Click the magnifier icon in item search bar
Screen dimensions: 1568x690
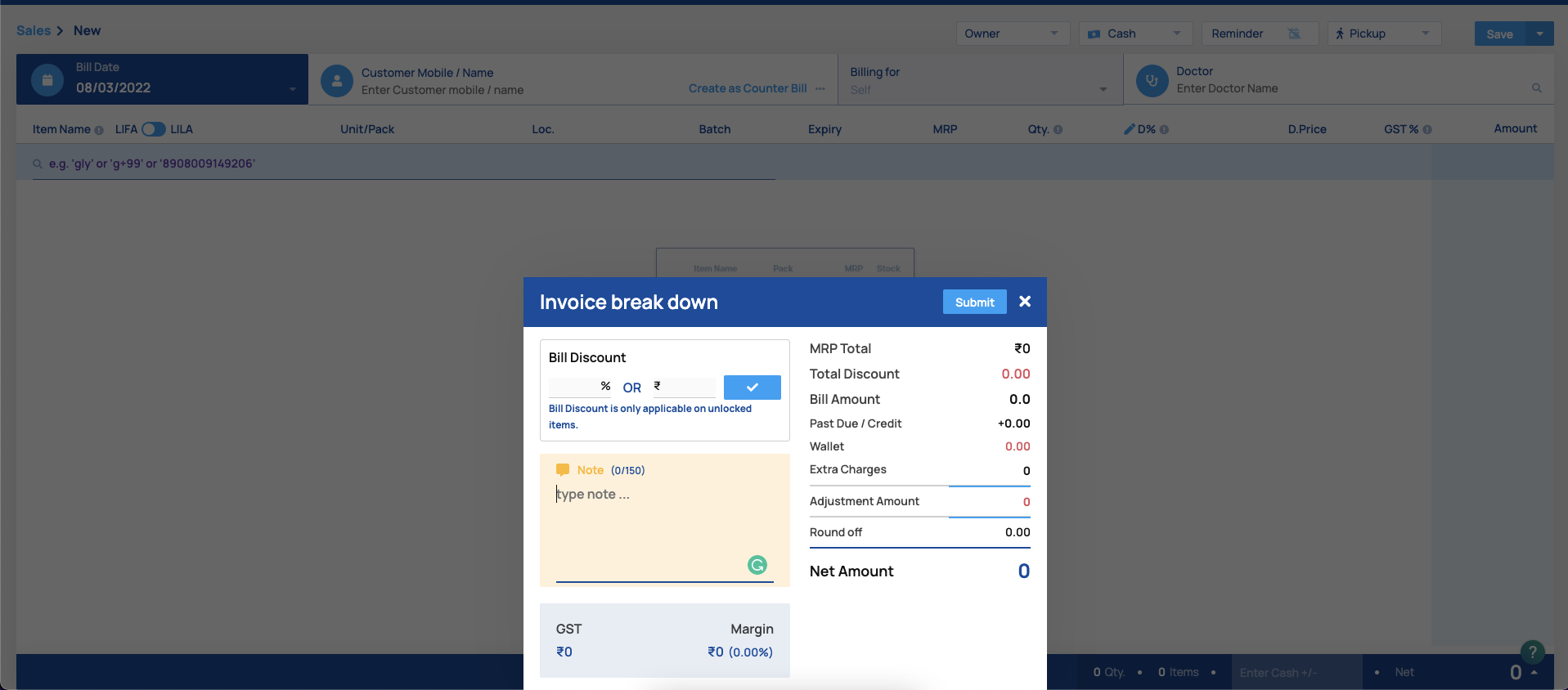coord(38,164)
